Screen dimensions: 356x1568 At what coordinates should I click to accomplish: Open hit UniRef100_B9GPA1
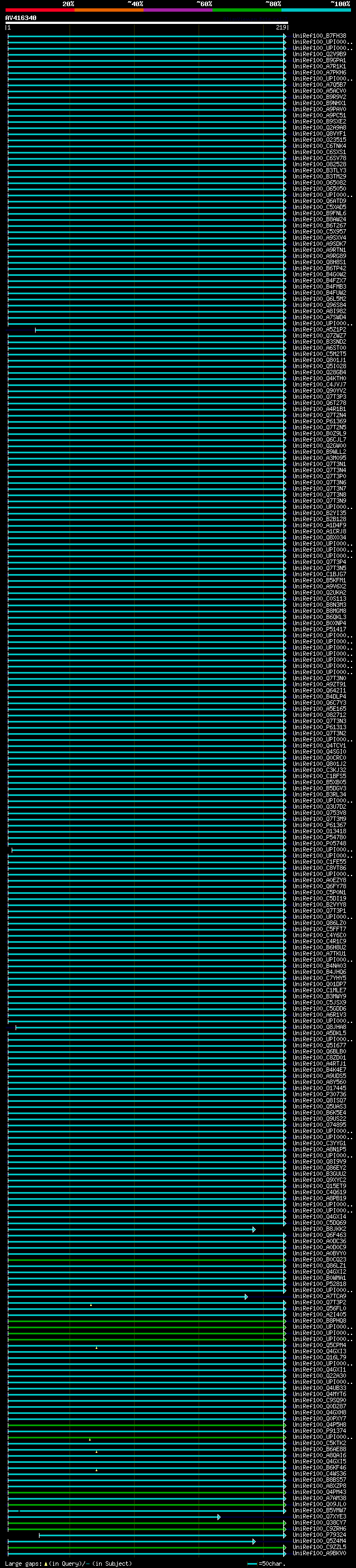[x=319, y=60]
